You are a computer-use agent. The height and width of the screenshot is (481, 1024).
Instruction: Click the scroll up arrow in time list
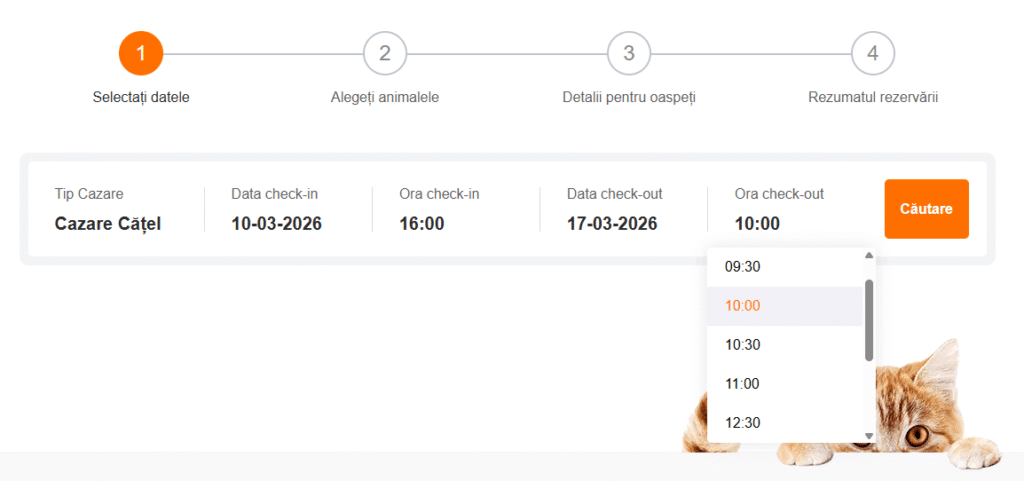pyautogui.click(x=869, y=255)
